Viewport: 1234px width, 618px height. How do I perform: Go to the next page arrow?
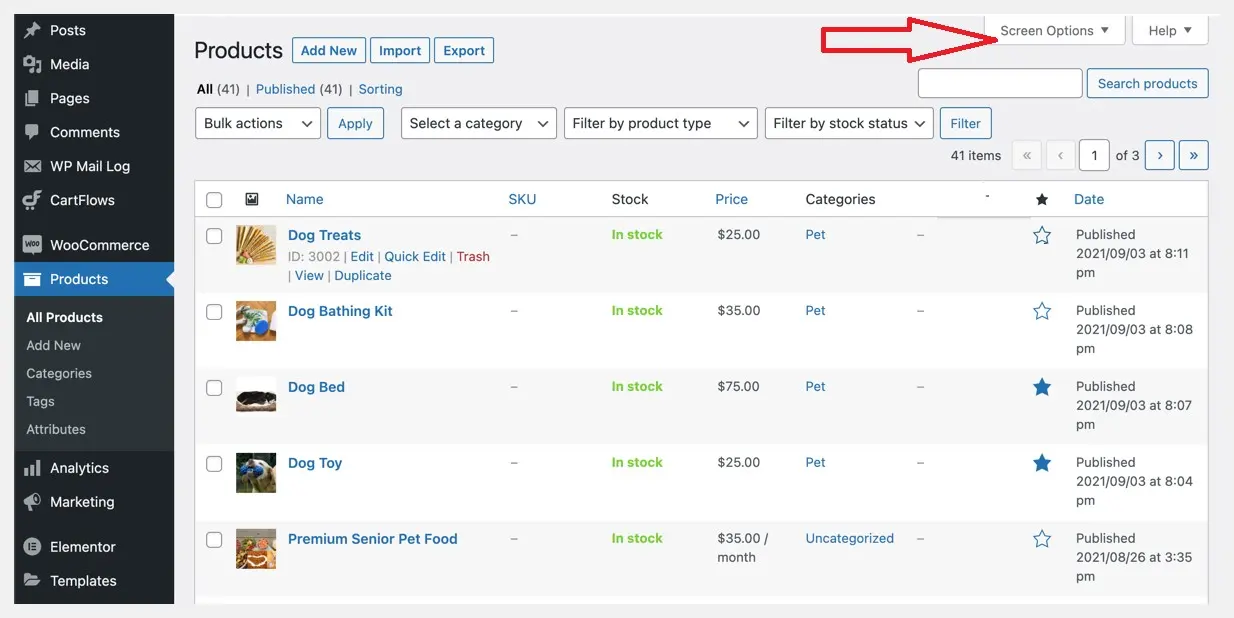(x=1159, y=155)
